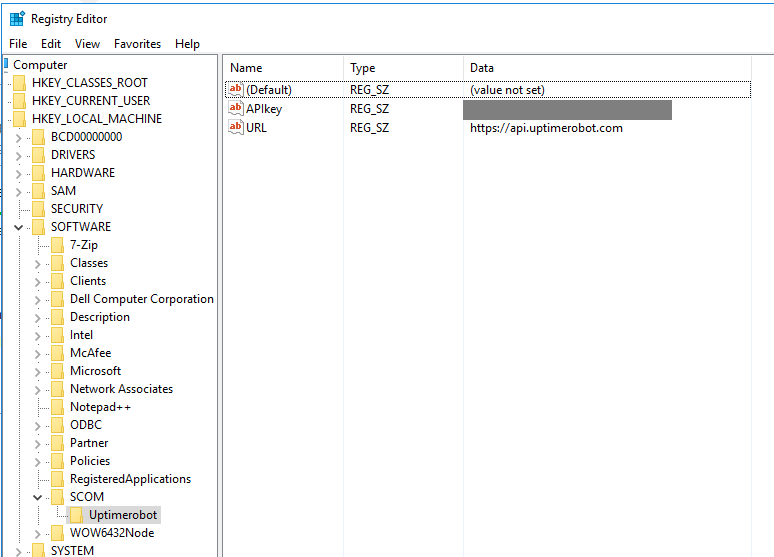Expand the Description key
Image resolution: width=774 pixels, height=557 pixels.
point(38,318)
